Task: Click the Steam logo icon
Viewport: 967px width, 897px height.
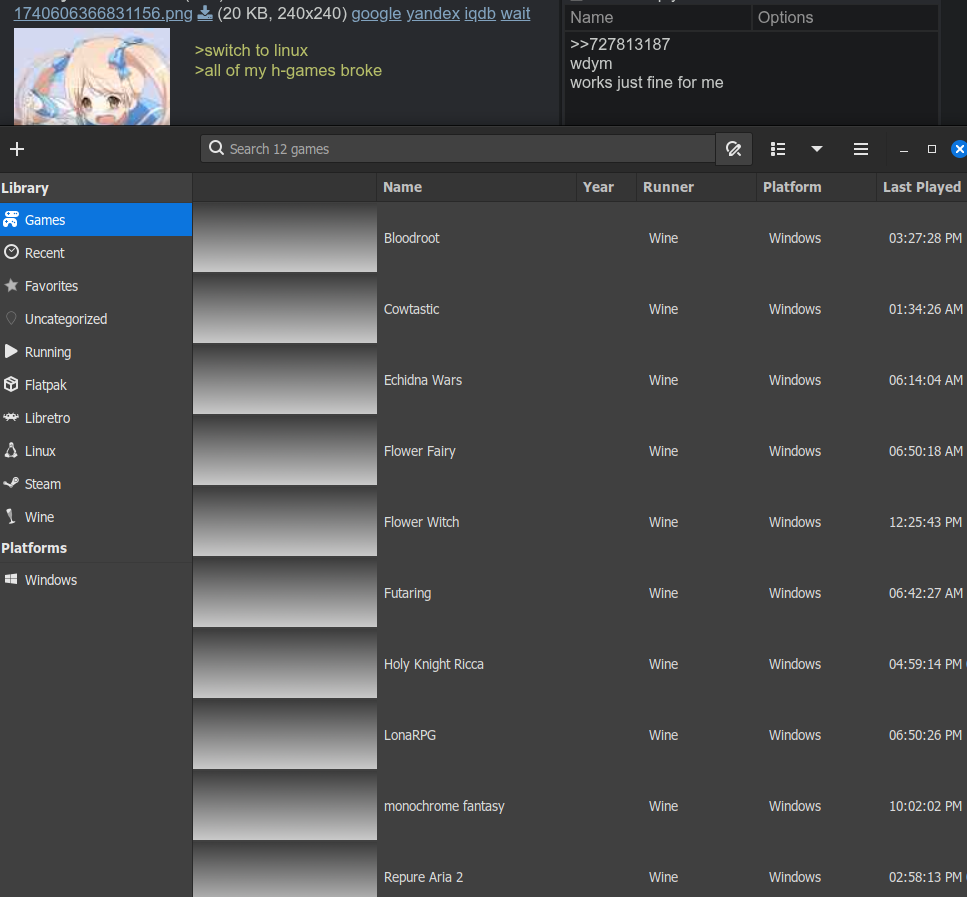Action: coord(11,483)
